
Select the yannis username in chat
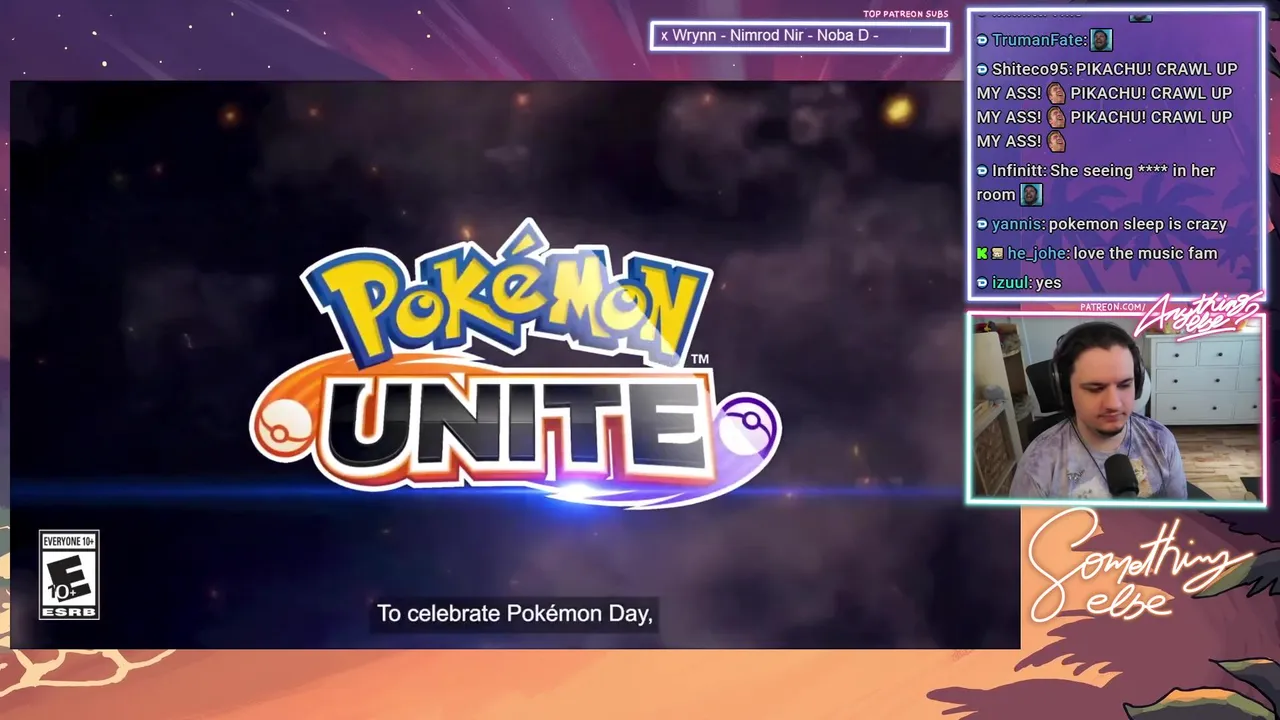pos(1016,225)
